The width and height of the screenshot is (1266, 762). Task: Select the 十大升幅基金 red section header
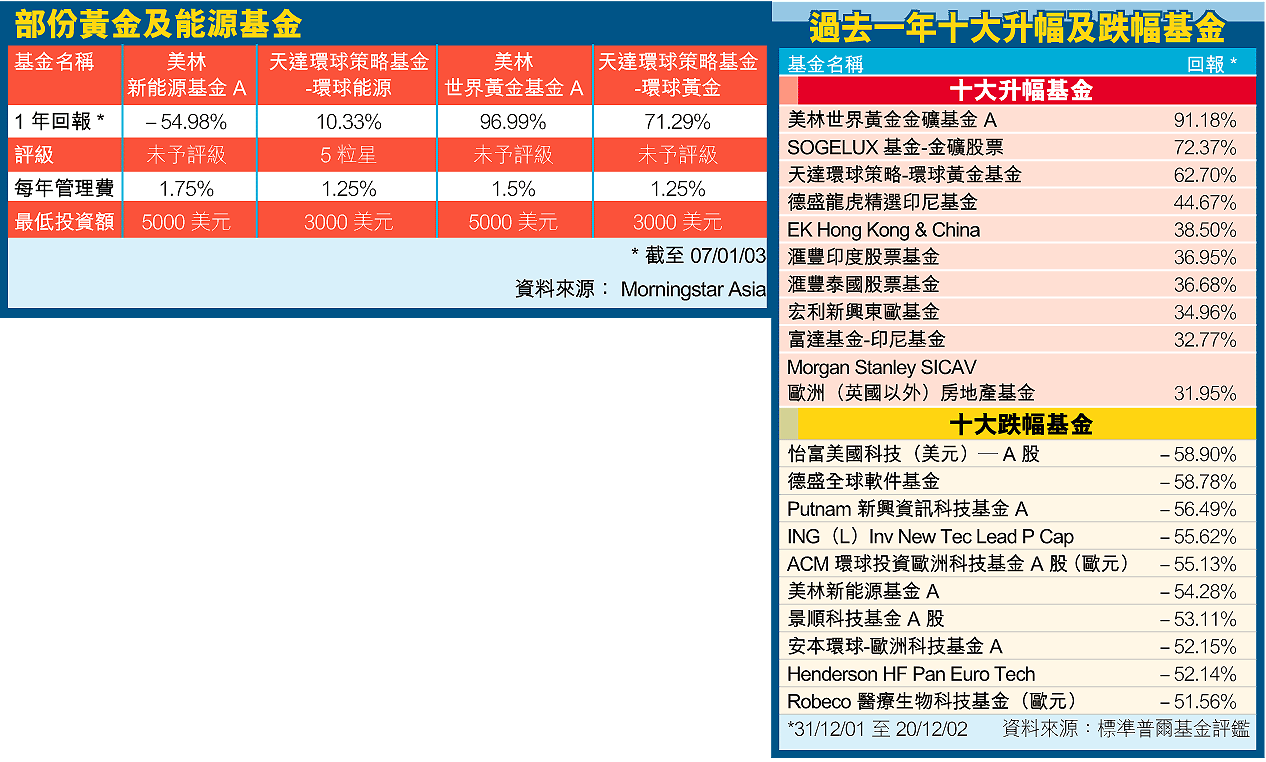pos(1020,91)
